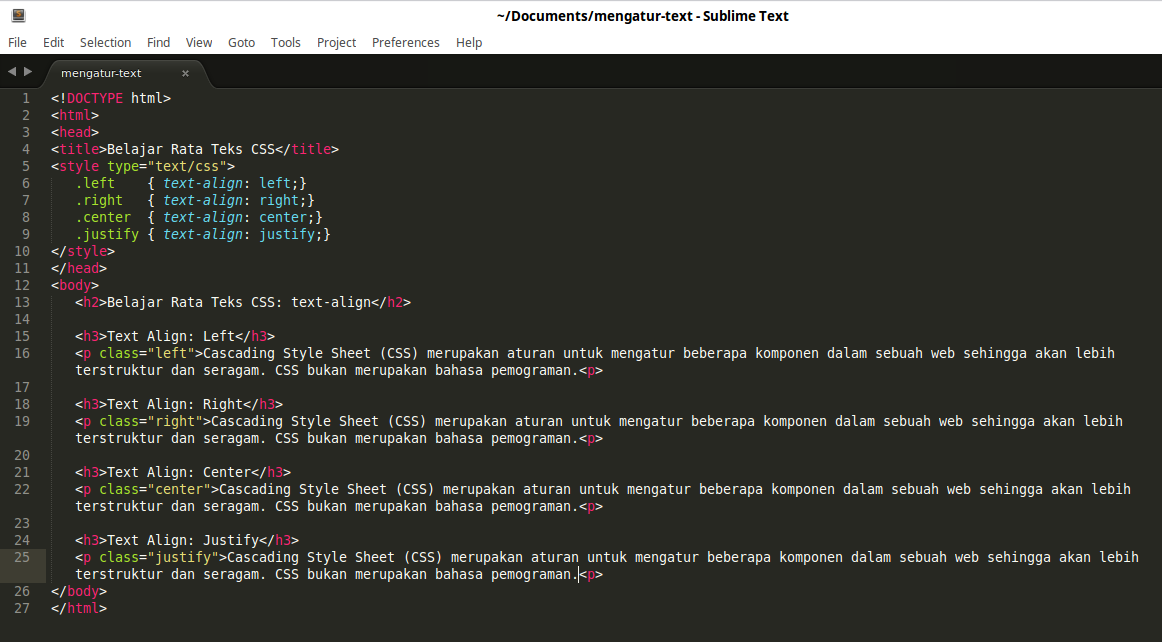
Task: Open the View menu
Action: point(198,42)
